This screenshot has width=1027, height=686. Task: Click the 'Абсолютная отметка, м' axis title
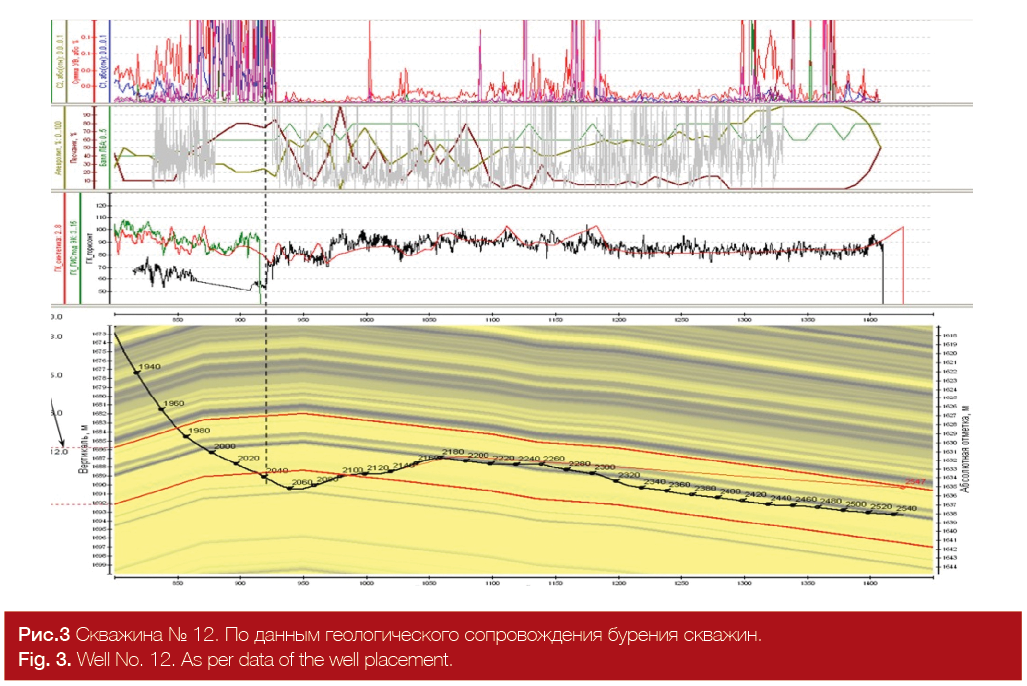[x=965, y=448]
